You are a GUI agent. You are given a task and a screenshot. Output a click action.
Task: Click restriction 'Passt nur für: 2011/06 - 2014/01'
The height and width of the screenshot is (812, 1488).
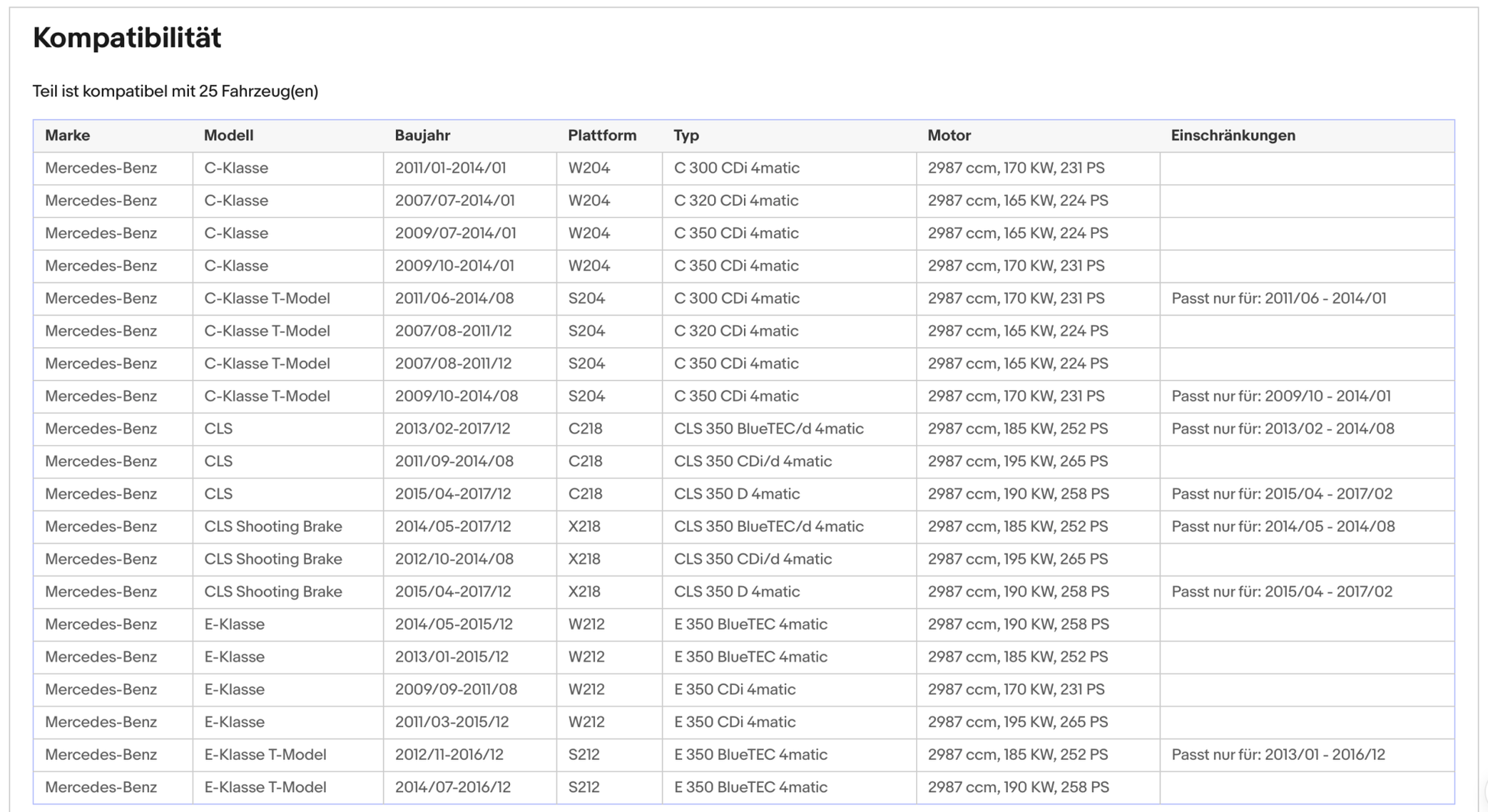[x=1278, y=298]
